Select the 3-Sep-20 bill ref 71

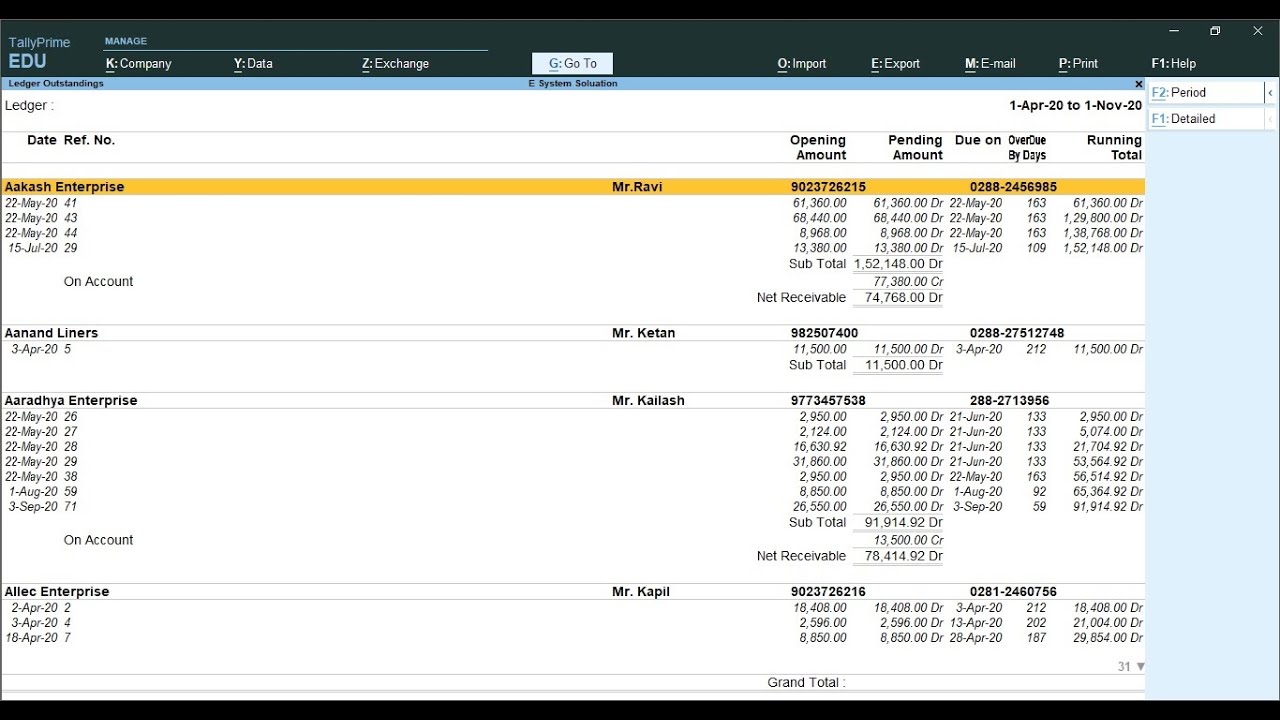(573, 507)
